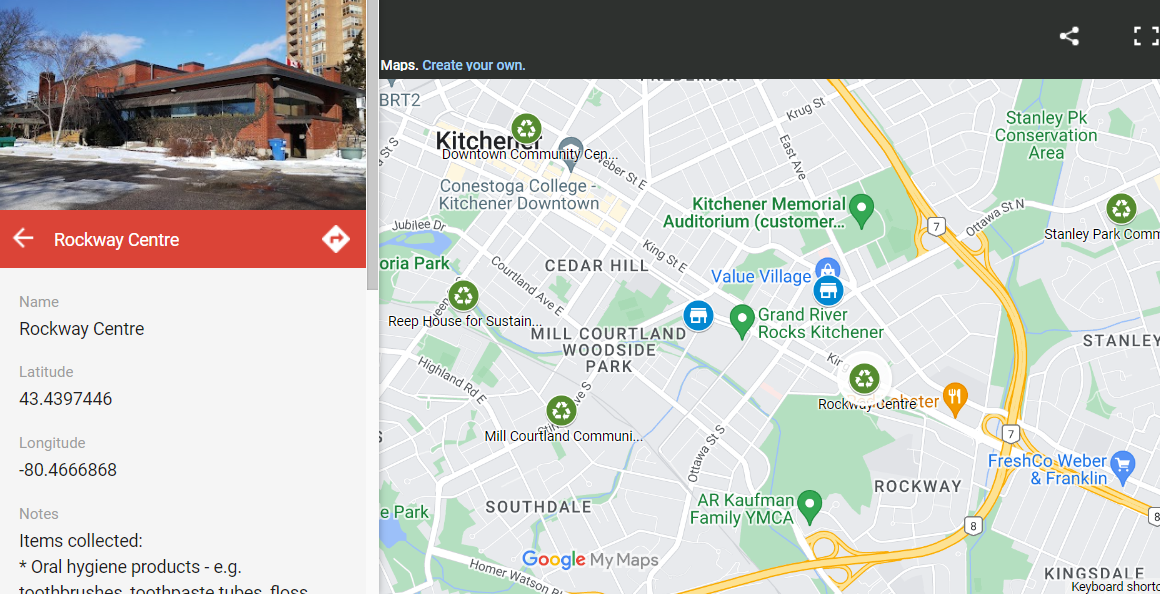
Task: Click the share map icon
Action: coord(1069,36)
